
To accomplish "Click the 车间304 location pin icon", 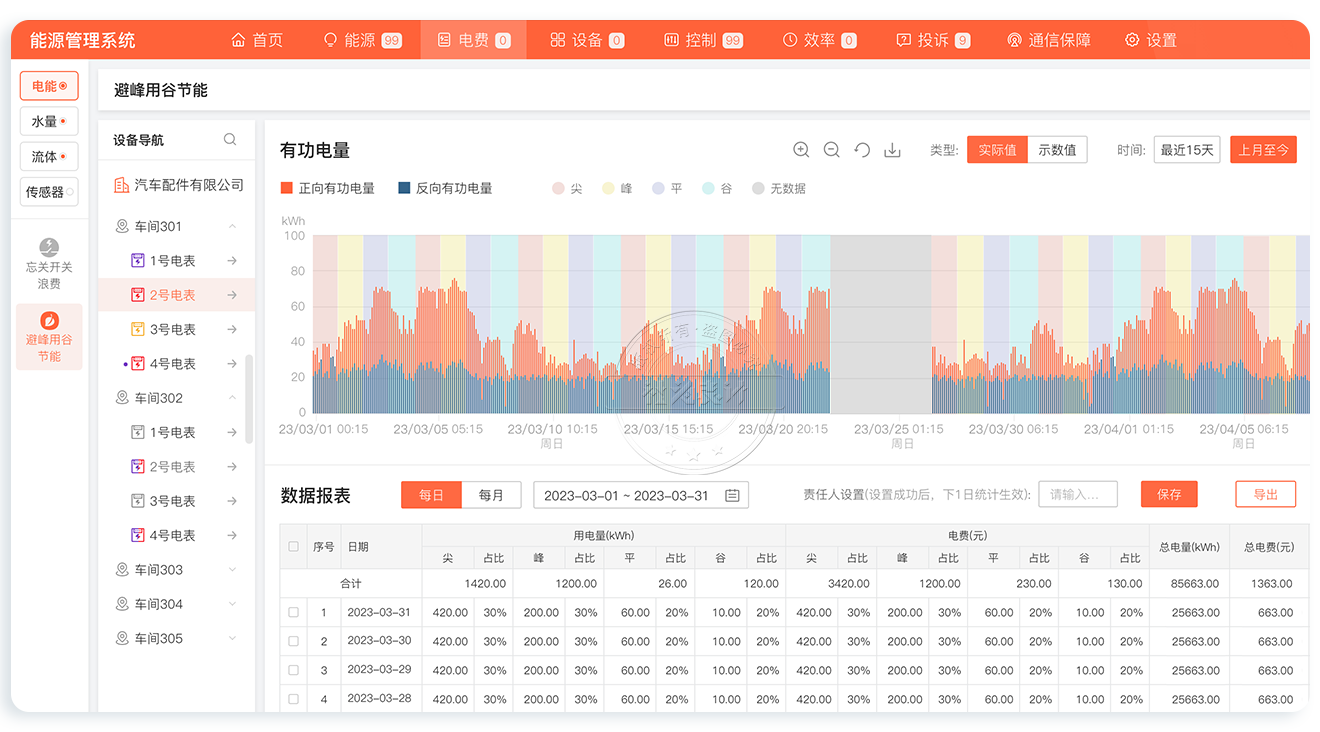I will (x=122, y=604).
